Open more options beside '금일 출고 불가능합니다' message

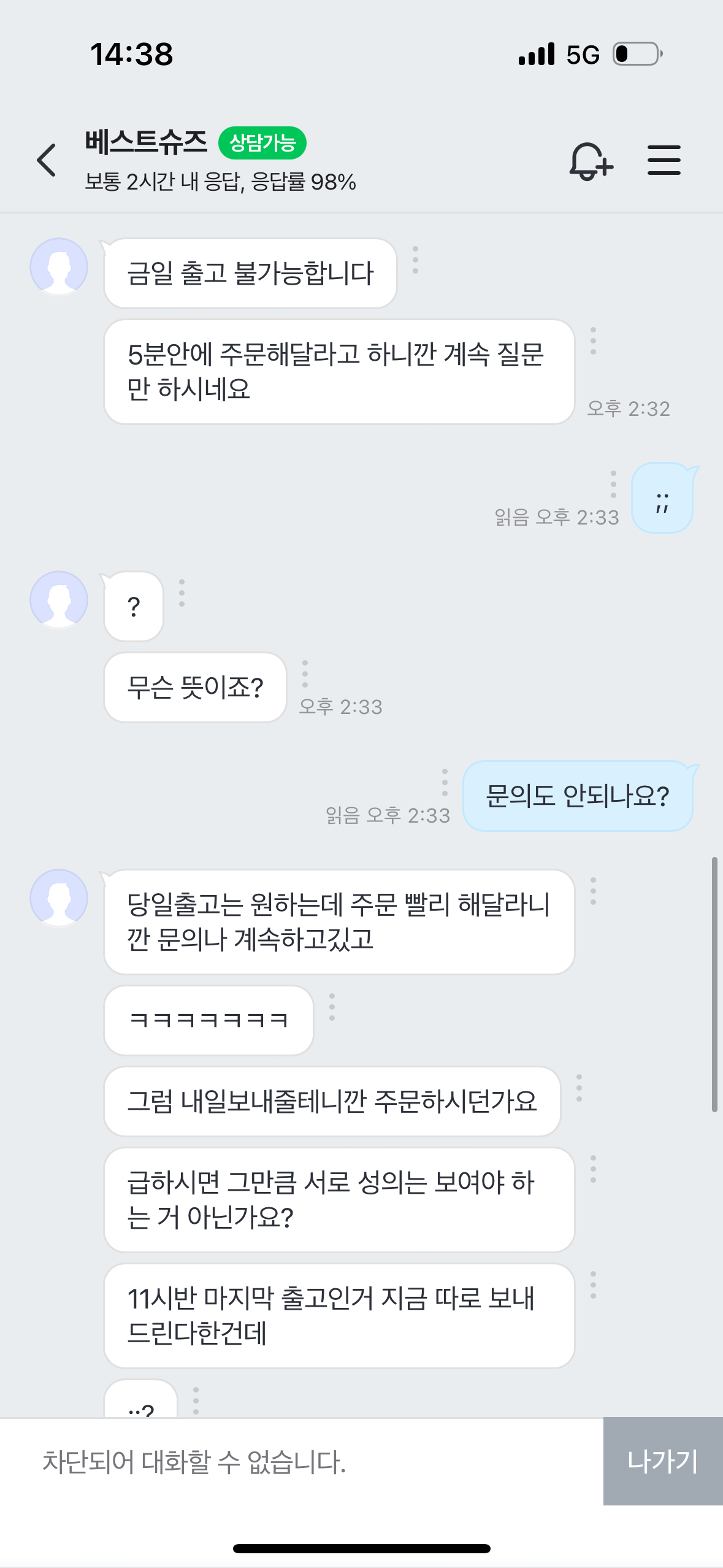[x=416, y=259]
